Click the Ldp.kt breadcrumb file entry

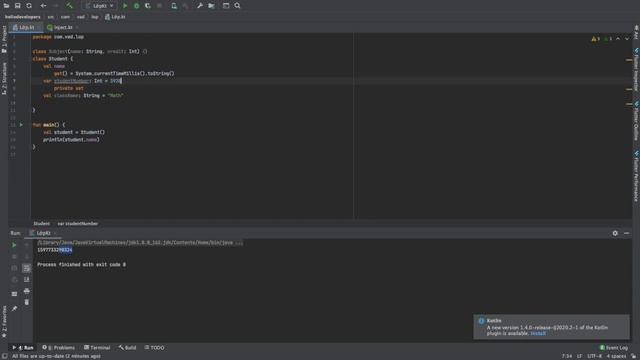pos(115,17)
